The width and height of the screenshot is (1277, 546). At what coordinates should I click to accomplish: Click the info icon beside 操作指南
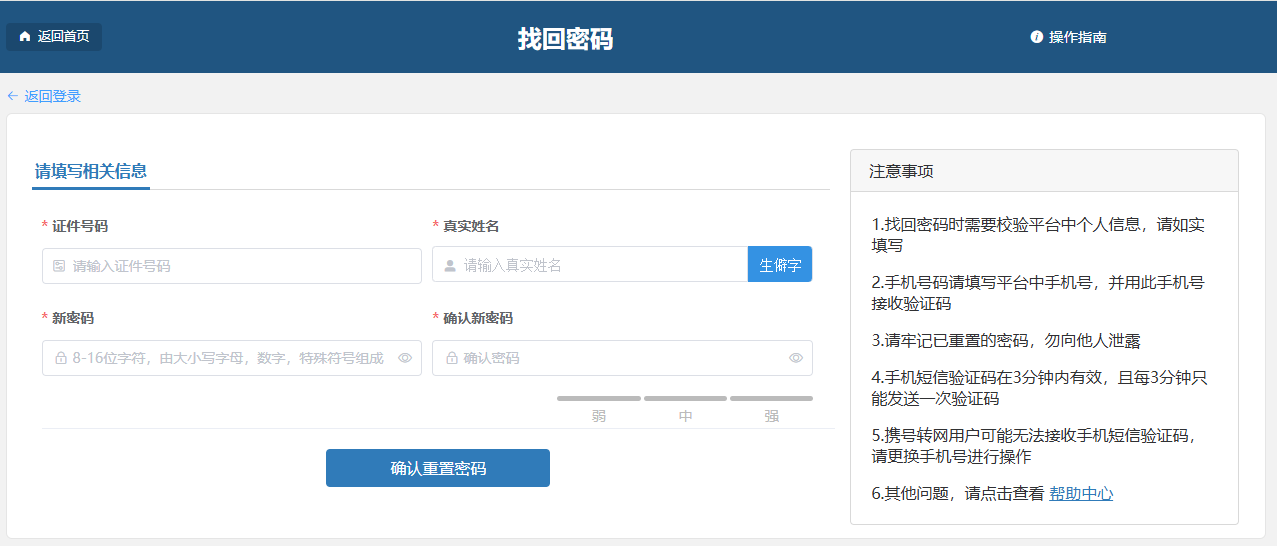(1037, 37)
